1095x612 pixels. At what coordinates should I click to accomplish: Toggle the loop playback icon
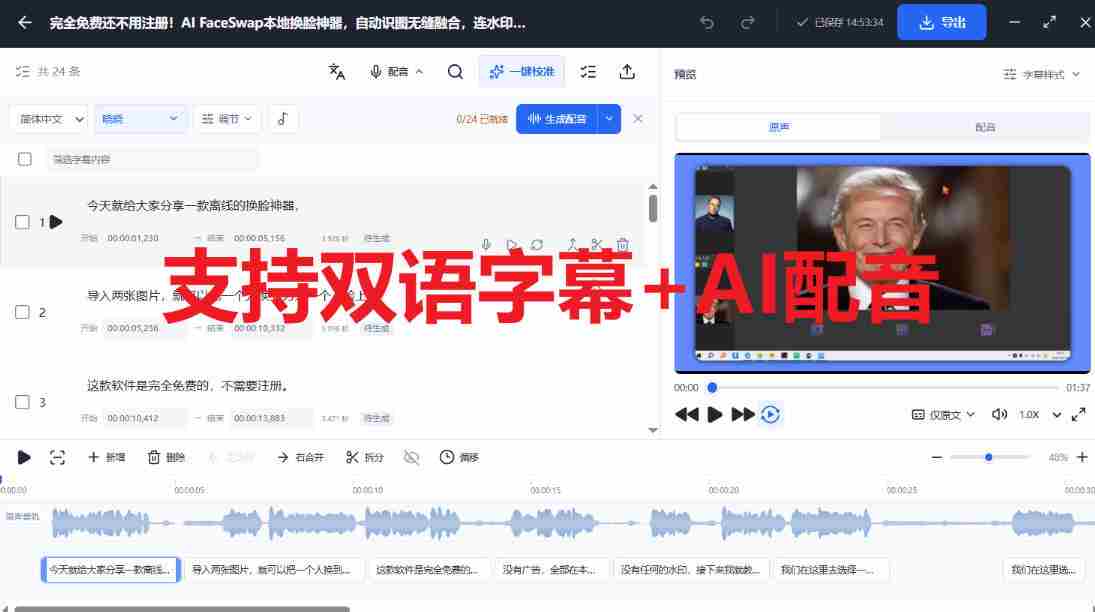770,415
